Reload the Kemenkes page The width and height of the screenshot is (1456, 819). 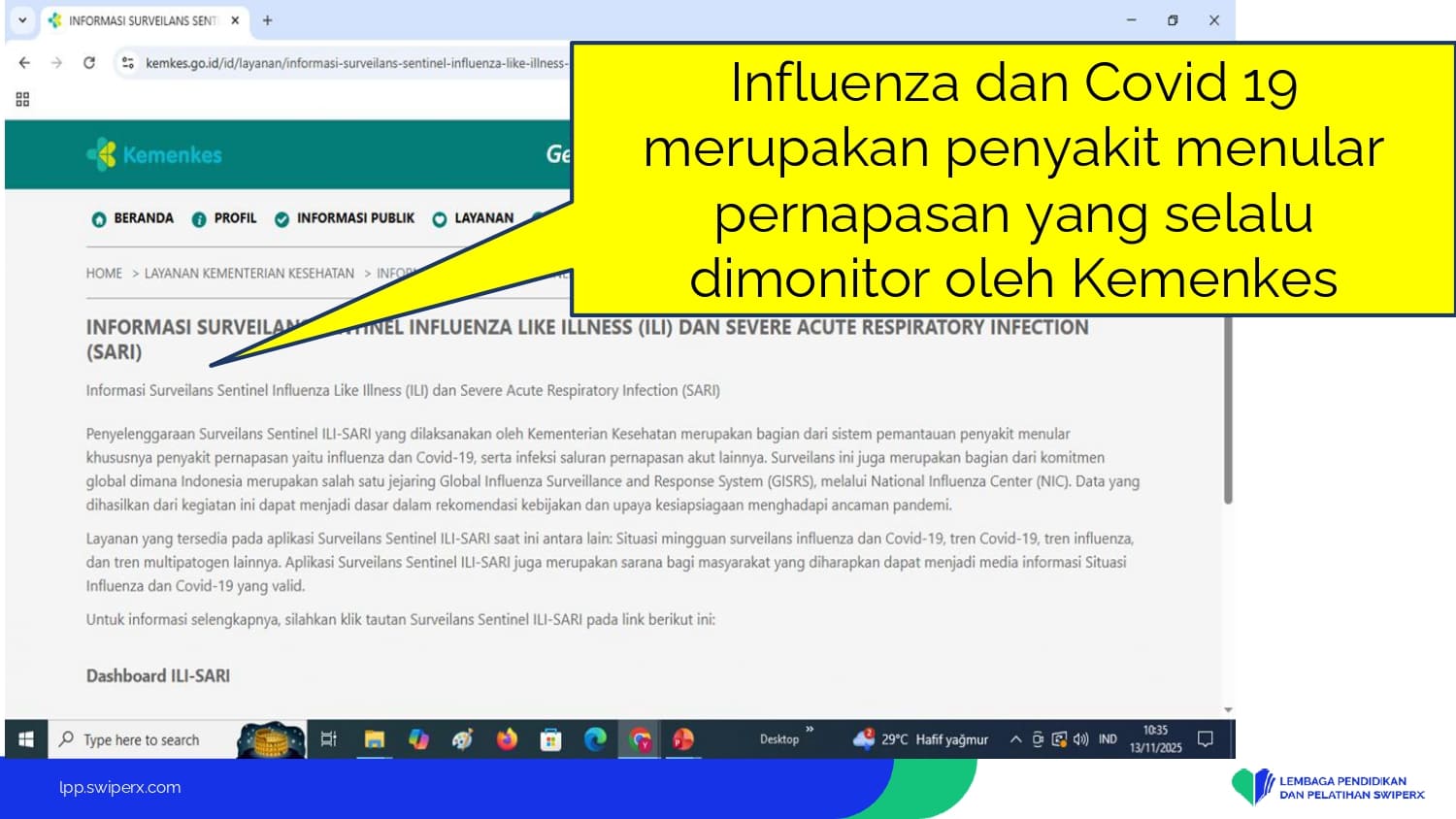[89, 63]
